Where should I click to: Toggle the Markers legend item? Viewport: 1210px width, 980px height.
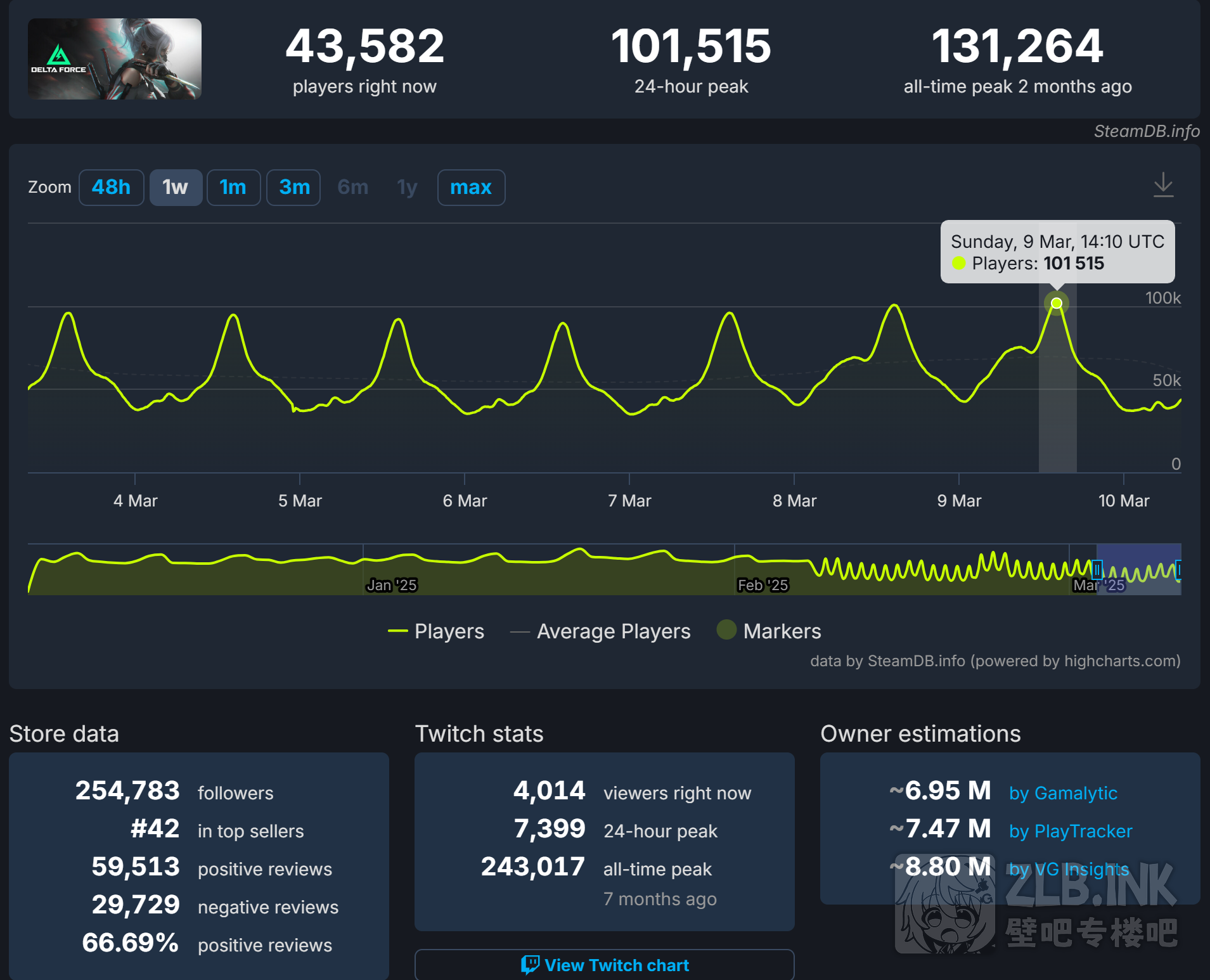(x=769, y=631)
